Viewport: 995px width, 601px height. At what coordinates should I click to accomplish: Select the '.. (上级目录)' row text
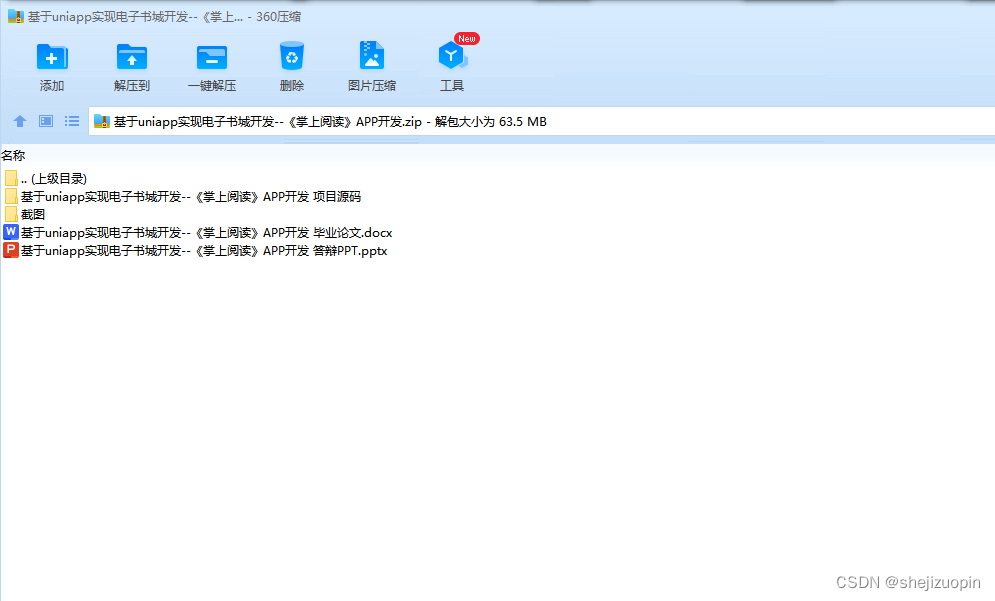[54, 179]
